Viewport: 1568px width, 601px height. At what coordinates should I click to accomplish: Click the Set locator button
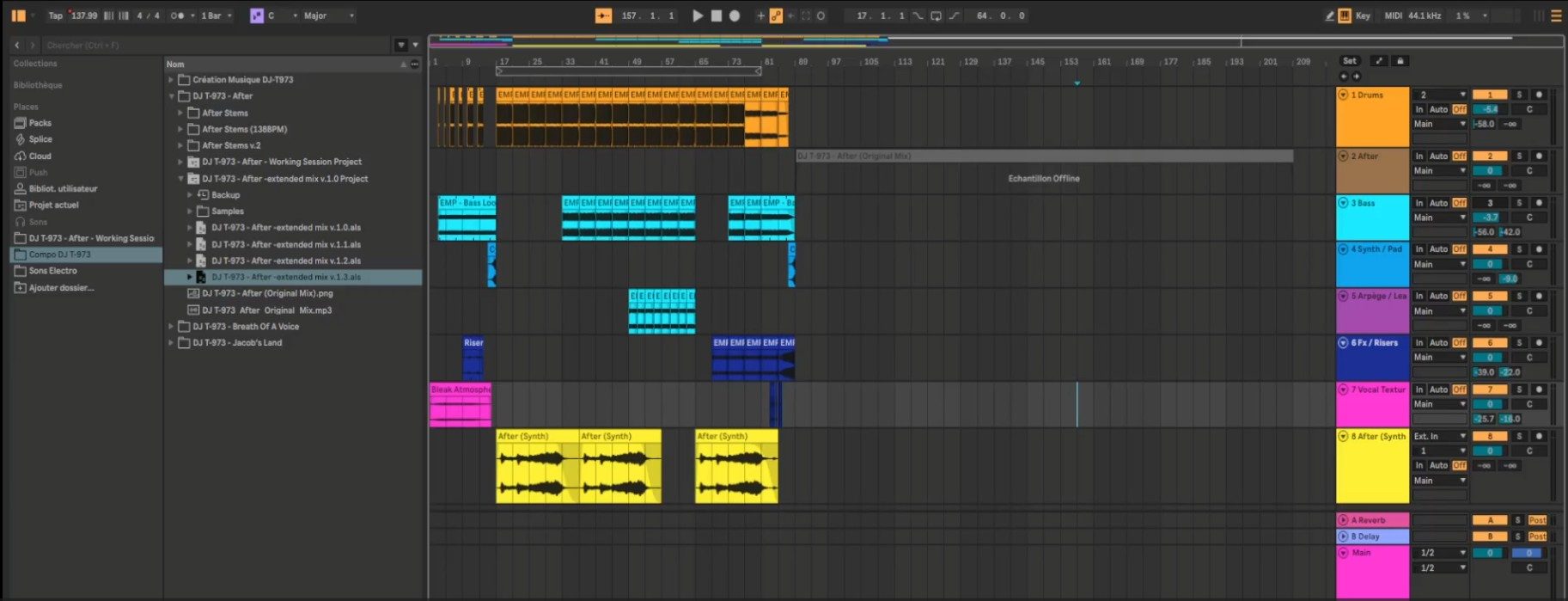point(1350,61)
